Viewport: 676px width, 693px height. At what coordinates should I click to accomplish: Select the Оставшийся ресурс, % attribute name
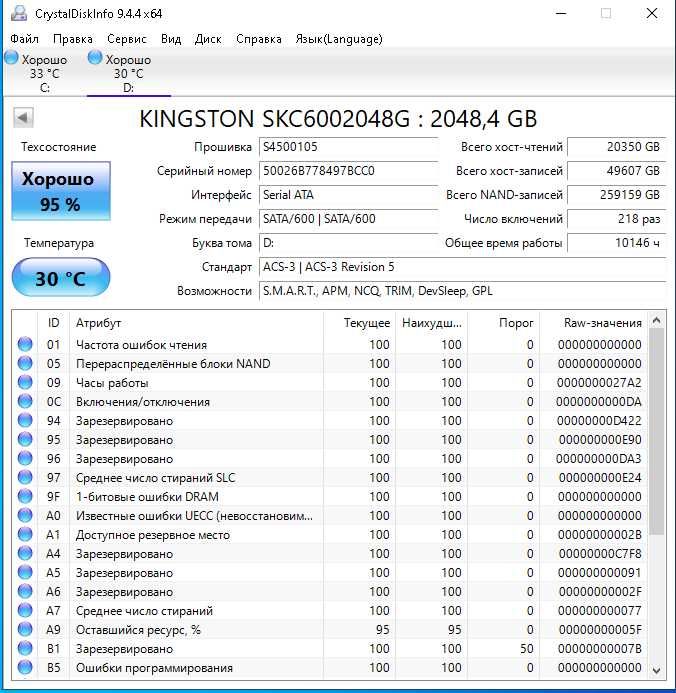click(138, 630)
